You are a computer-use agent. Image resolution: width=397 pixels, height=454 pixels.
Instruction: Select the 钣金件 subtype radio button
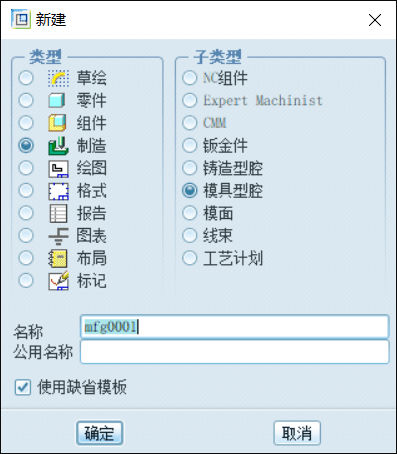point(190,145)
